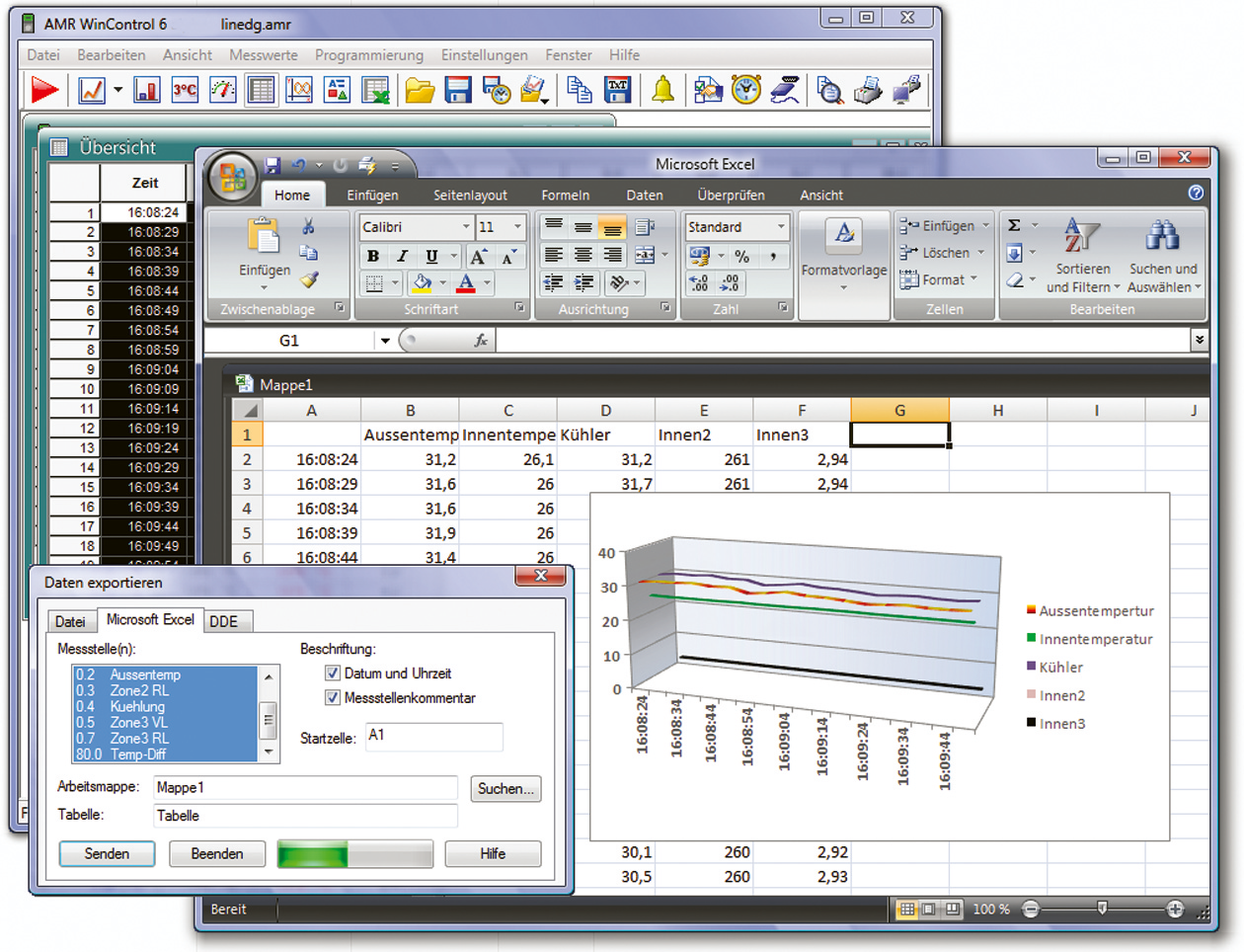This screenshot has width=1244, height=952.
Task: Expand the Suchen und Auswählen menu
Action: pyautogui.click(x=1164, y=278)
